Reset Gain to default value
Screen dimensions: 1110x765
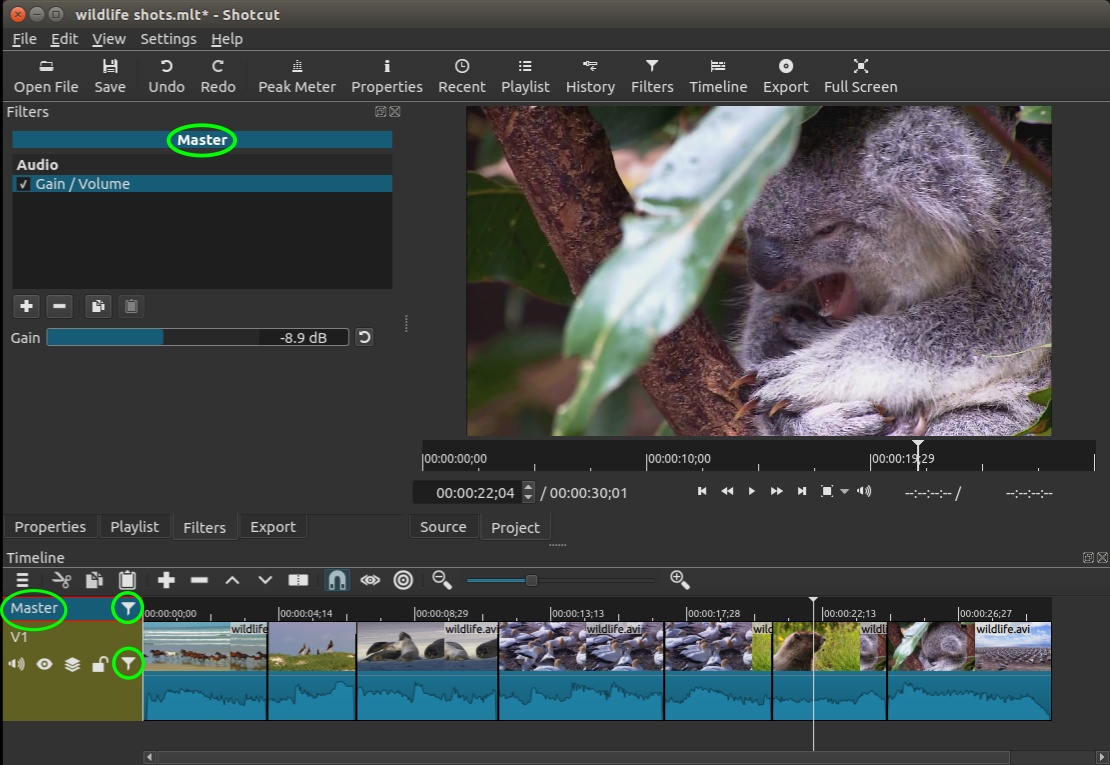(364, 337)
